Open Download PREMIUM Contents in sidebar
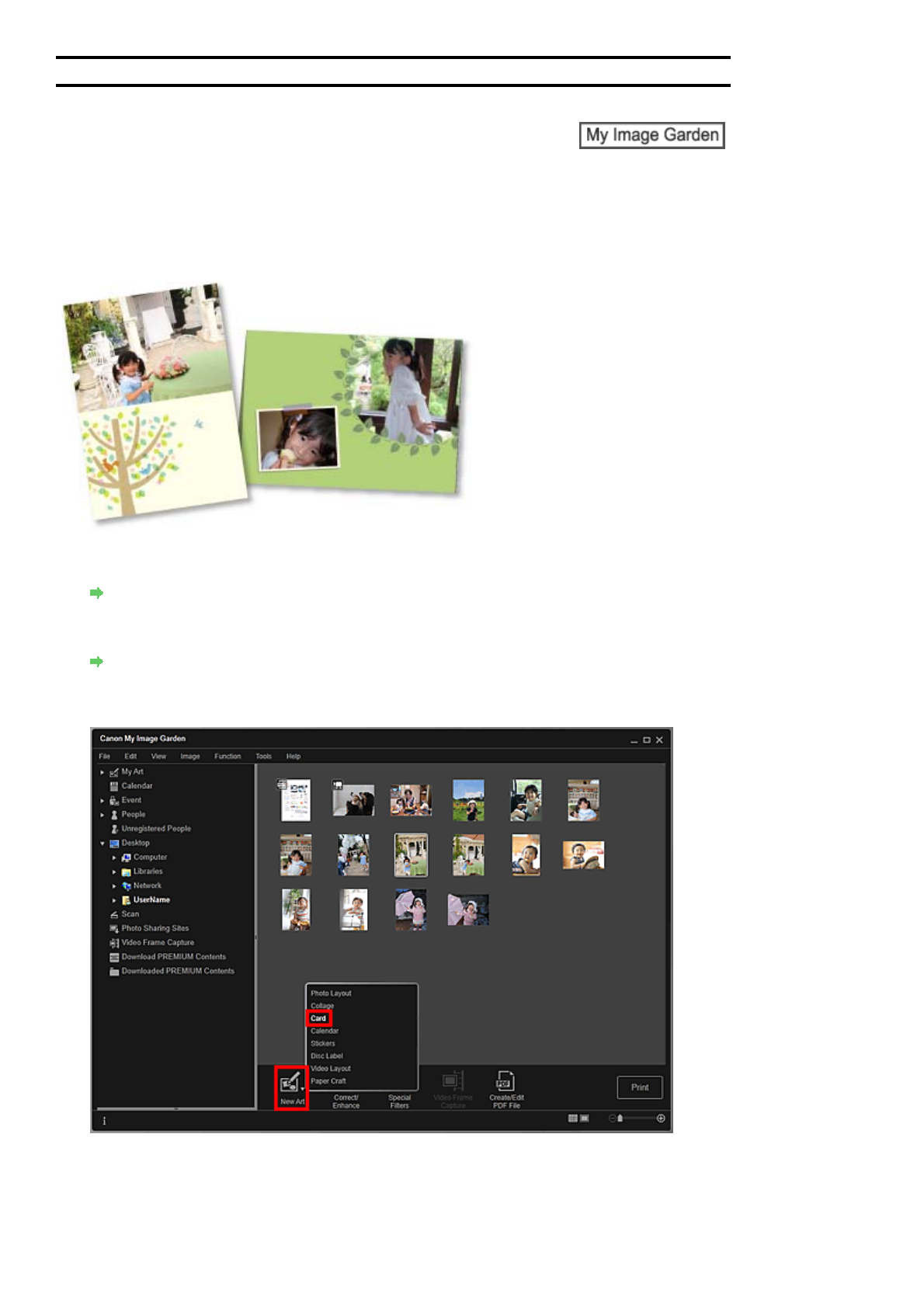 click(173, 957)
